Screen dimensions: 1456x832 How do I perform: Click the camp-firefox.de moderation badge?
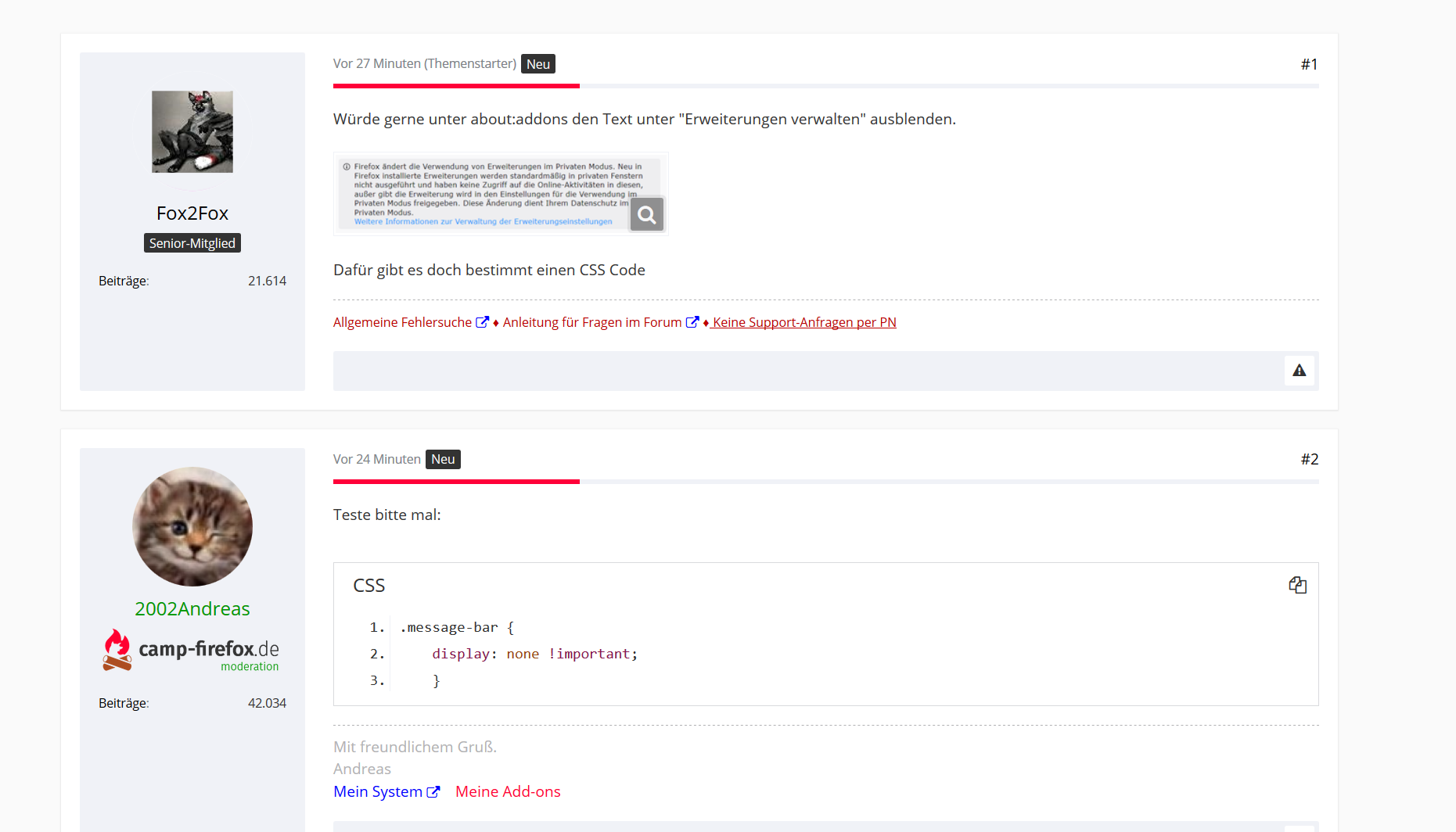(x=192, y=651)
